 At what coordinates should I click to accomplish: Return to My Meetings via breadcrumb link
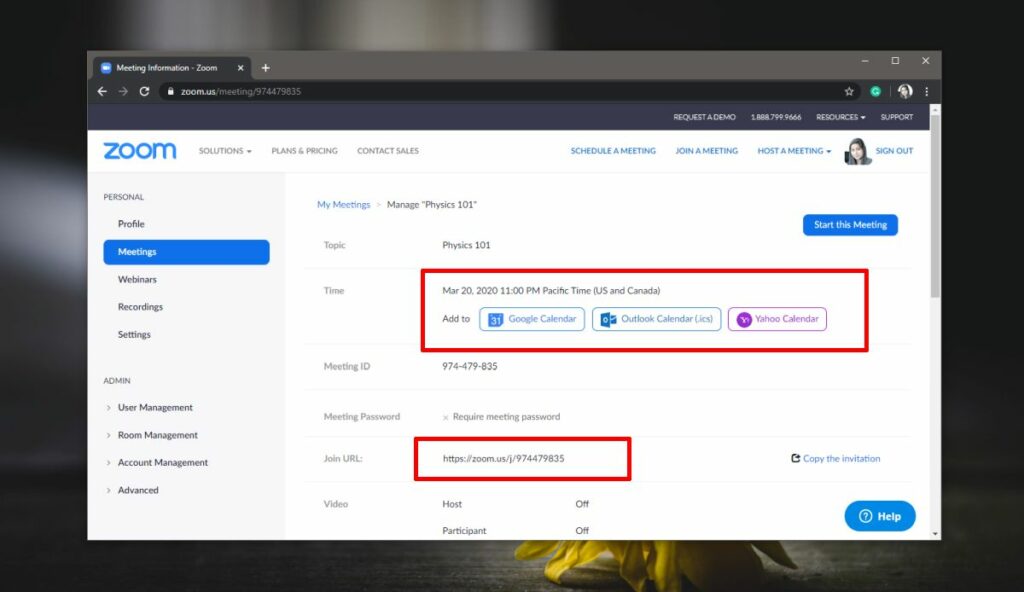point(343,204)
